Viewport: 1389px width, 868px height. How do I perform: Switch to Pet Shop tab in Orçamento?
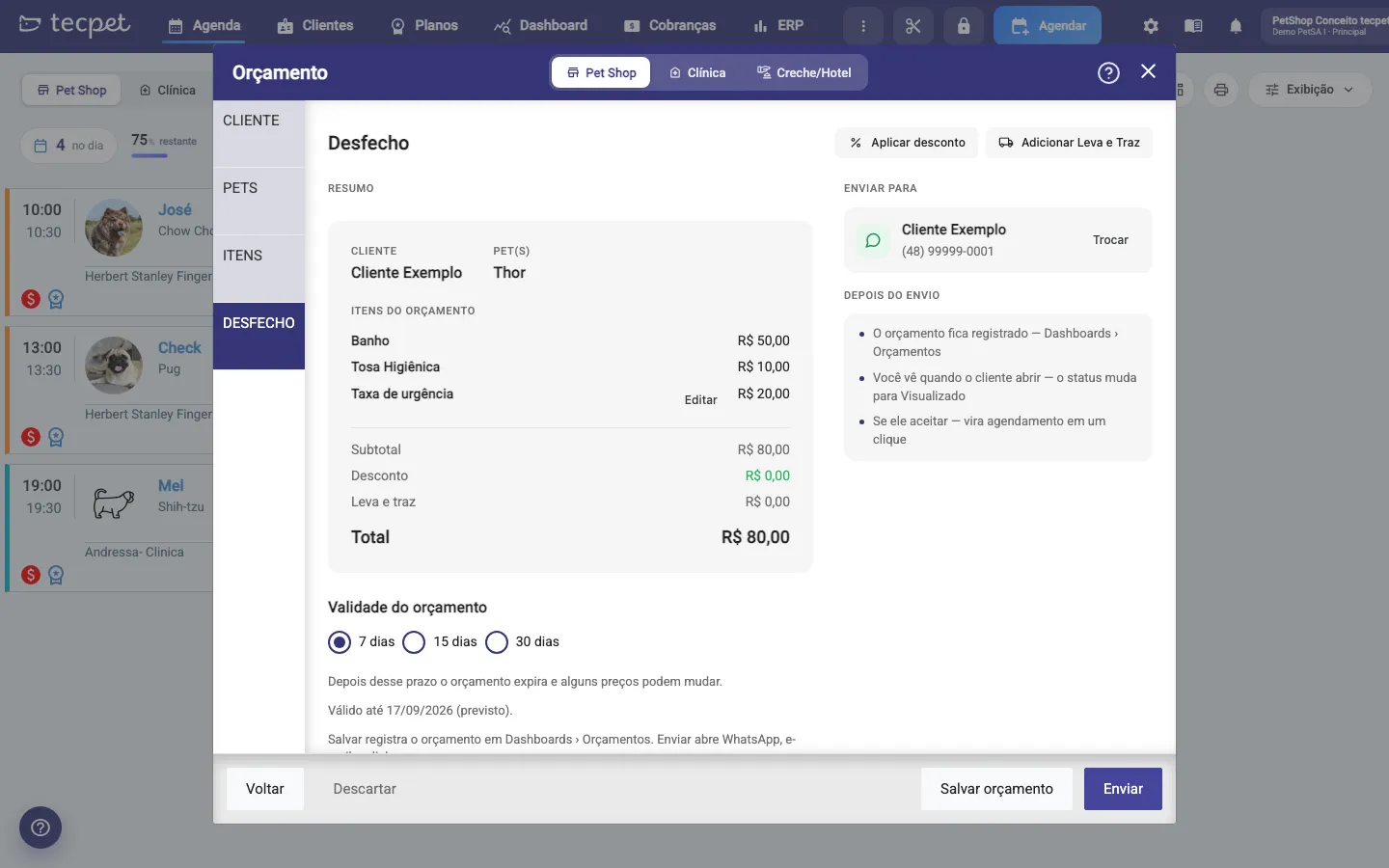(601, 72)
